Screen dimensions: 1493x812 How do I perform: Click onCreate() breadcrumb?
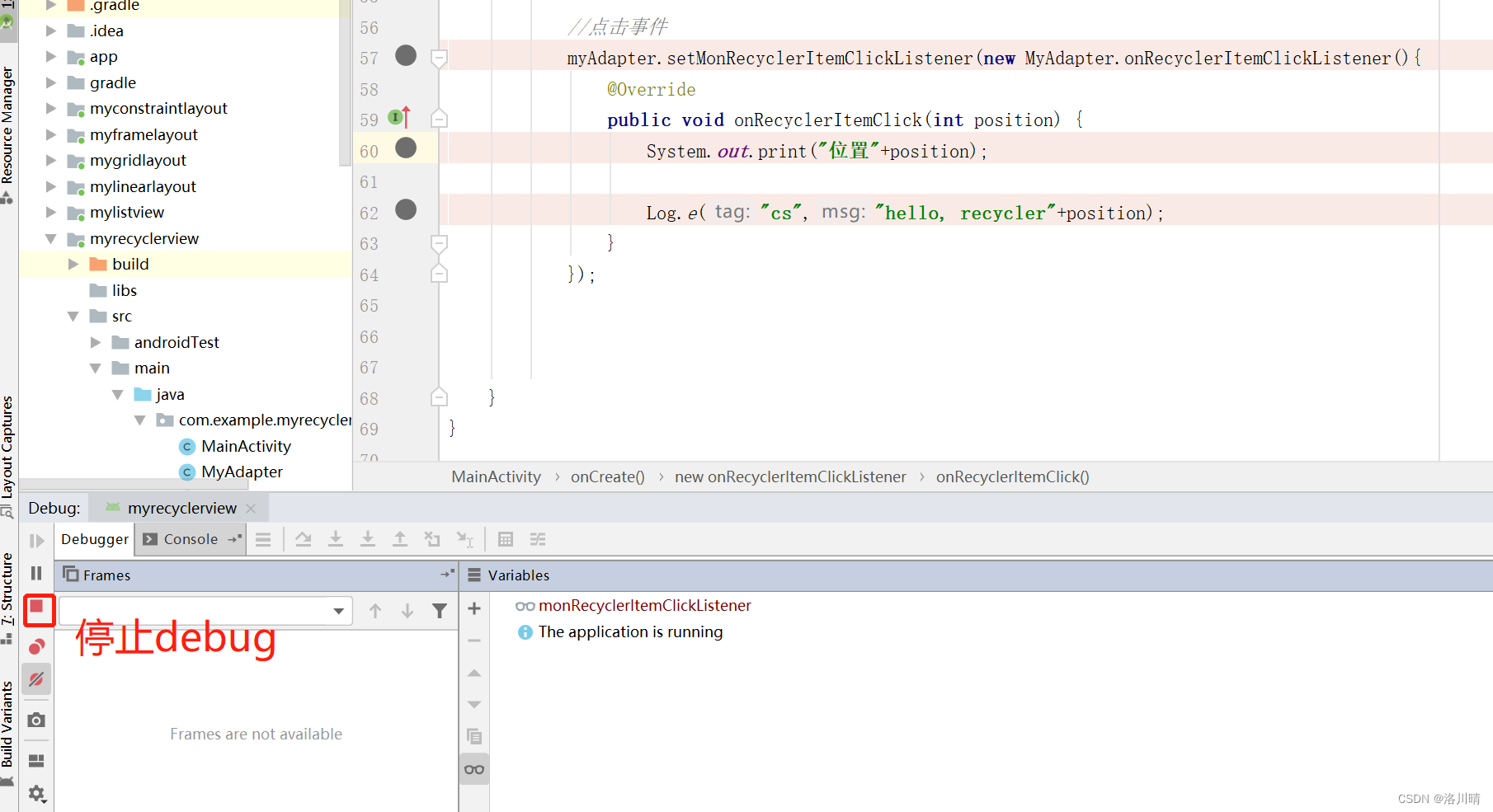(x=607, y=476)
